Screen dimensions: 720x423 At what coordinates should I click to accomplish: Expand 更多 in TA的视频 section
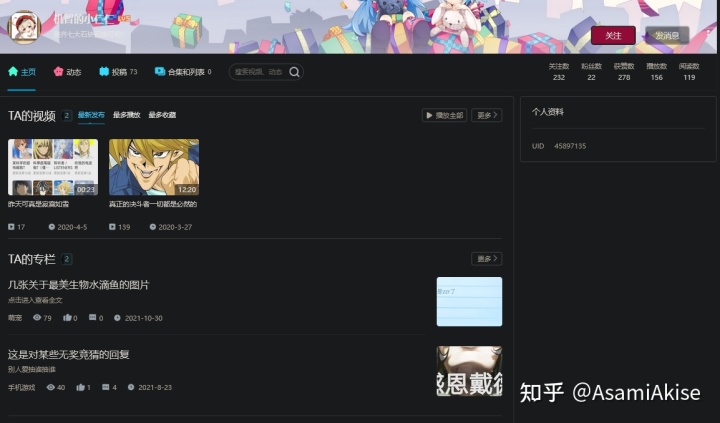[x=487, y=115]
